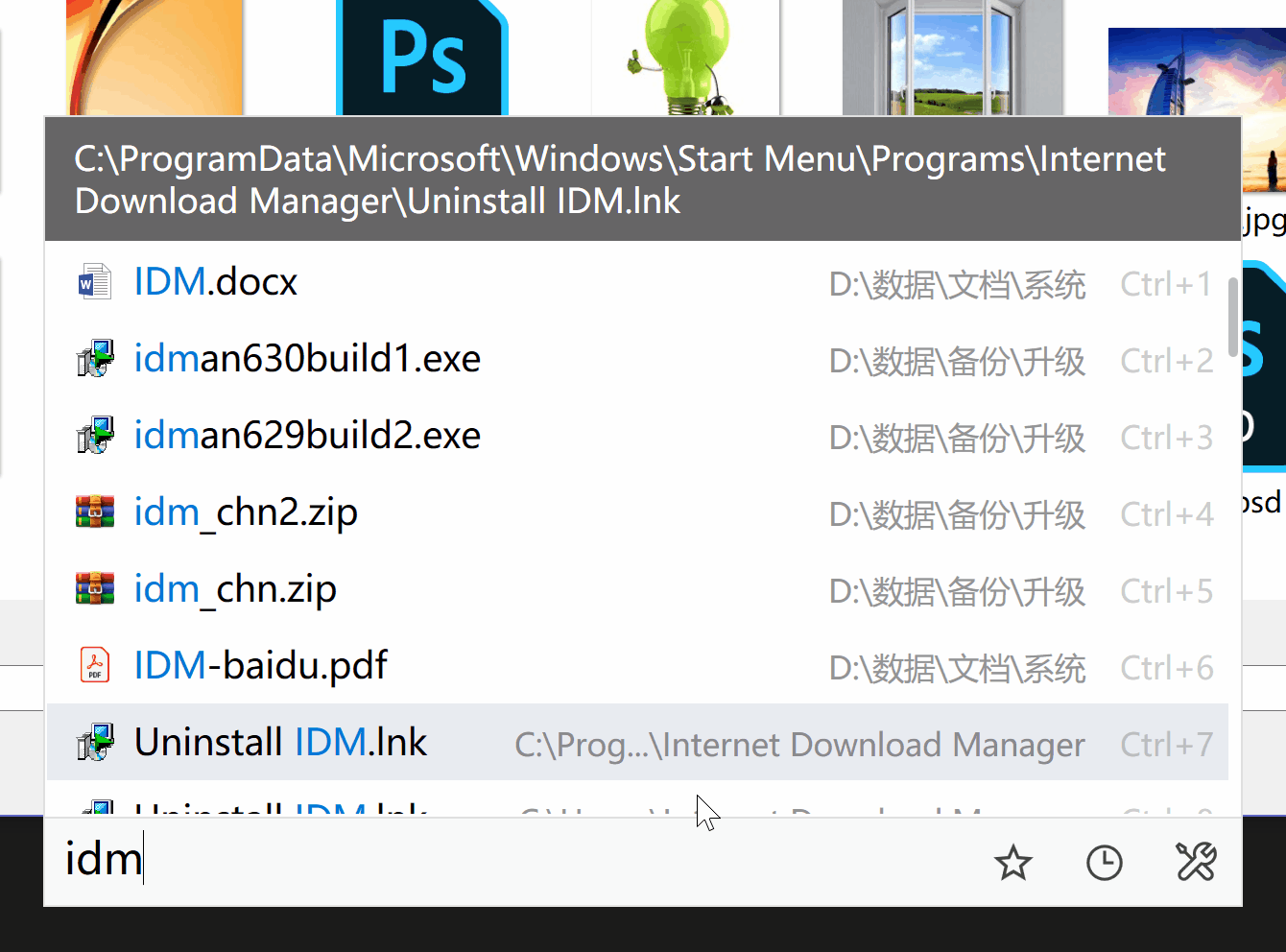
Task: Click folder path of IDM.docx row
Action: click(957, 285)
